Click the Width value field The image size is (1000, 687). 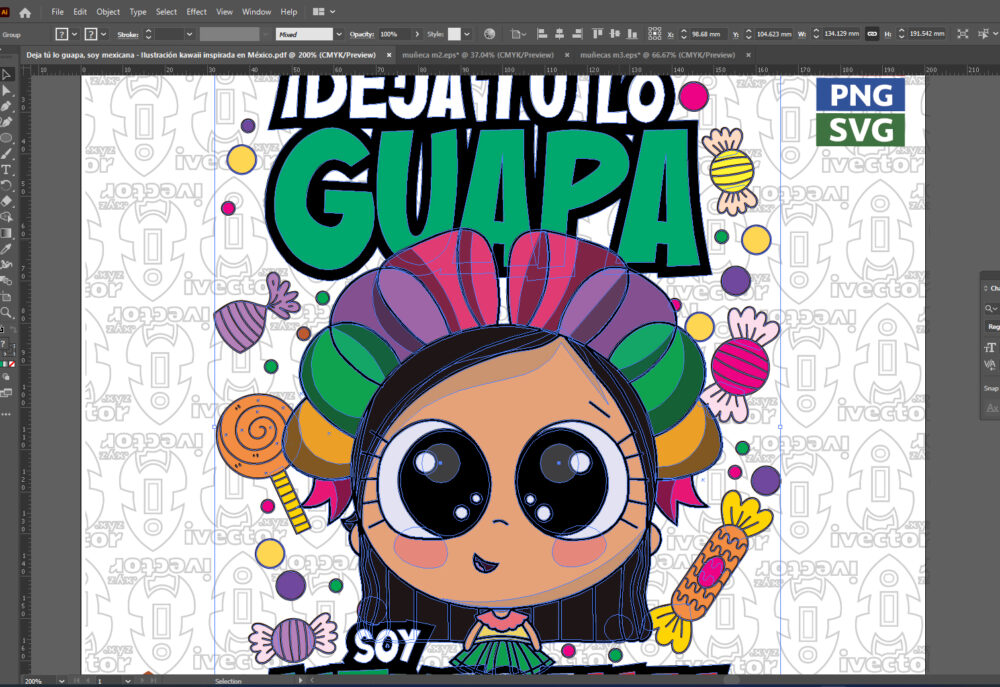[x=841, y=34]
